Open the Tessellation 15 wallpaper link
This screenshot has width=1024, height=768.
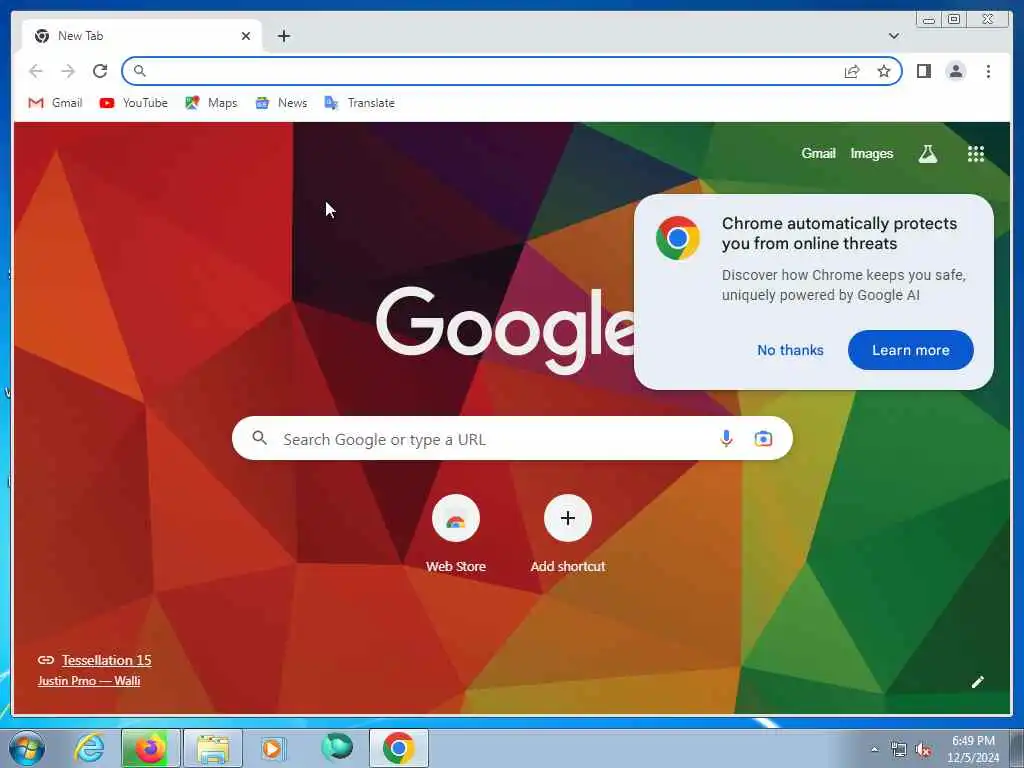tap(106, 660)
